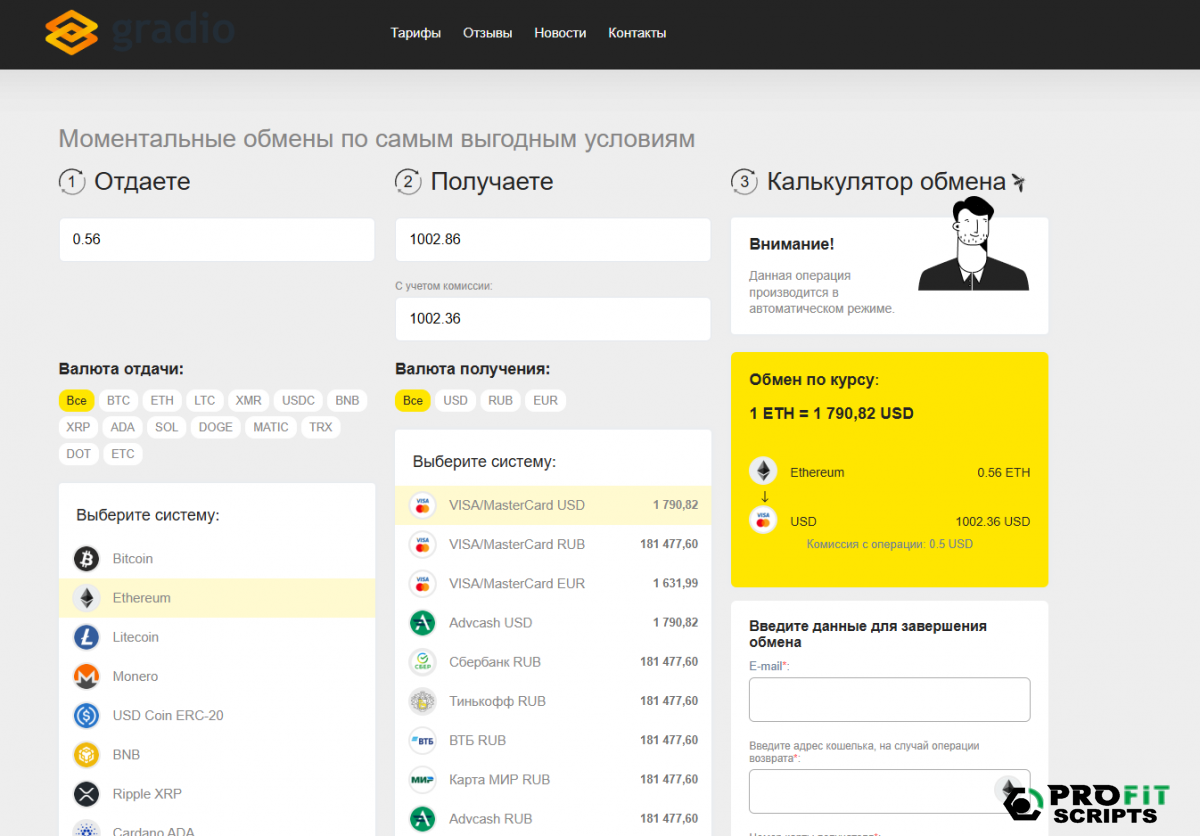Open the Тарифы menu item

(x=415, y=33)
